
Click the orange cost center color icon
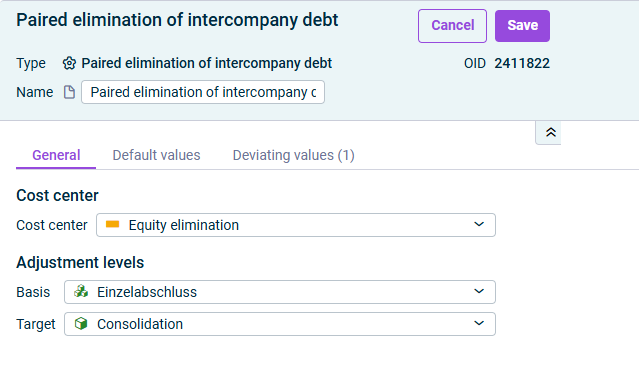click(112, 224)
